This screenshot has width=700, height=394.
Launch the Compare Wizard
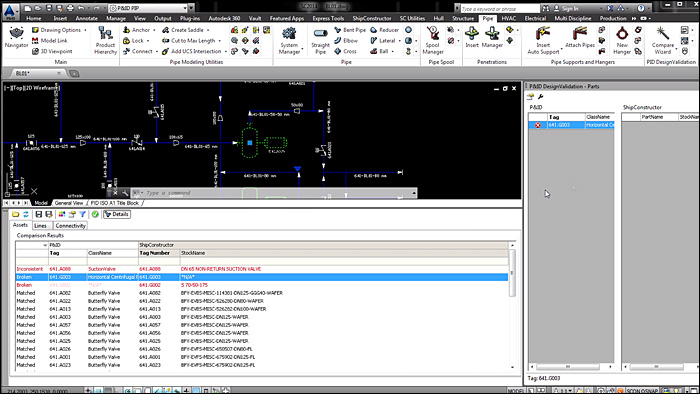(662, 40)
